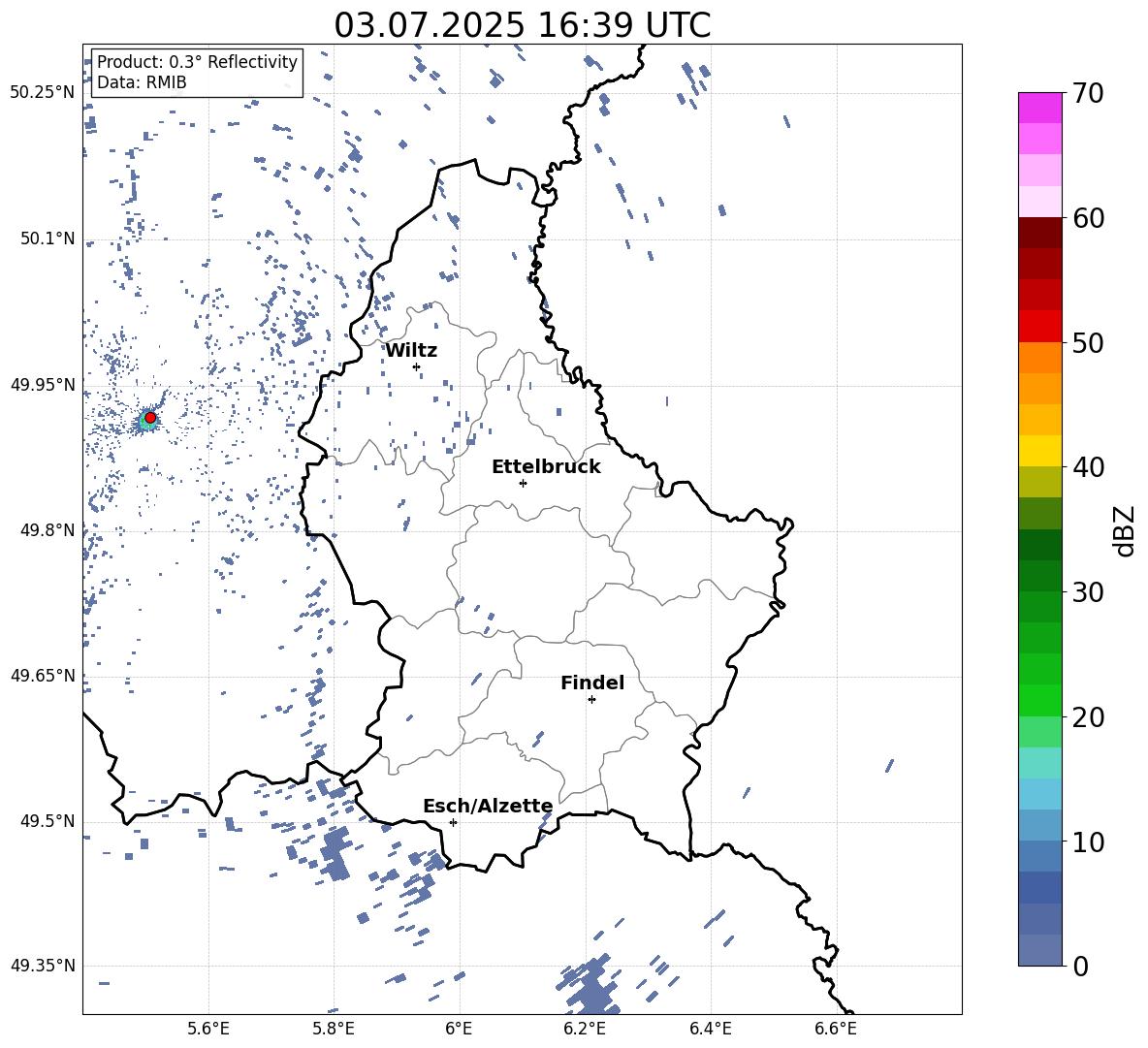1148x1048 pixels.
Task: Click the 6.4°E longitude label
Action: click(710, 1029)
